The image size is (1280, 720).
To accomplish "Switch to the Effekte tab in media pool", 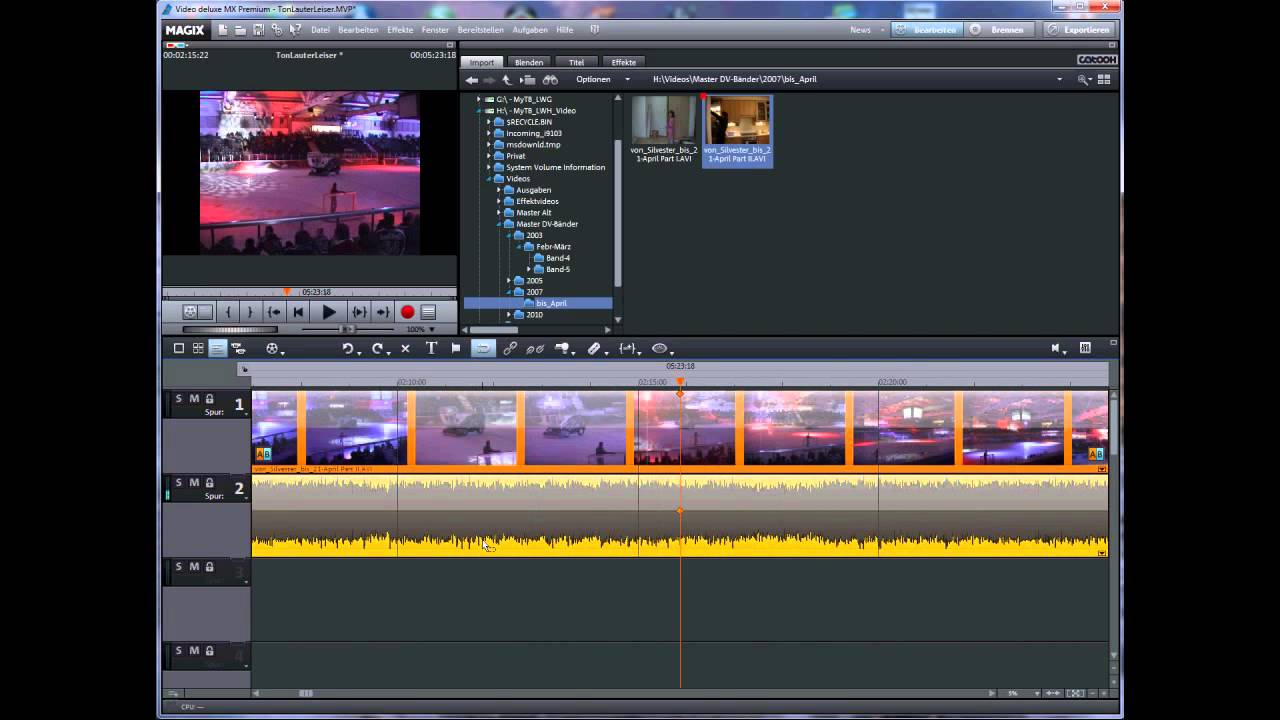I will click(623, 62).
